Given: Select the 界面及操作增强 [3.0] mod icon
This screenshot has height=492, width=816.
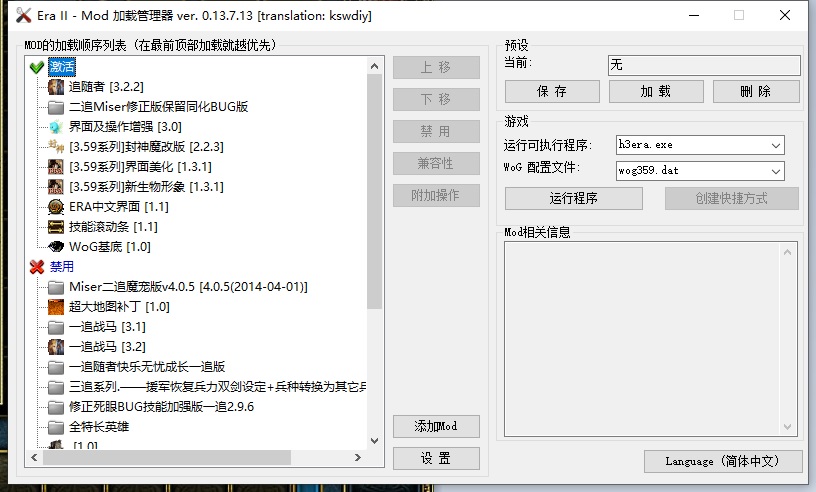Looking at the screenshot, I should pyautogui.click(x=56, y=127).
